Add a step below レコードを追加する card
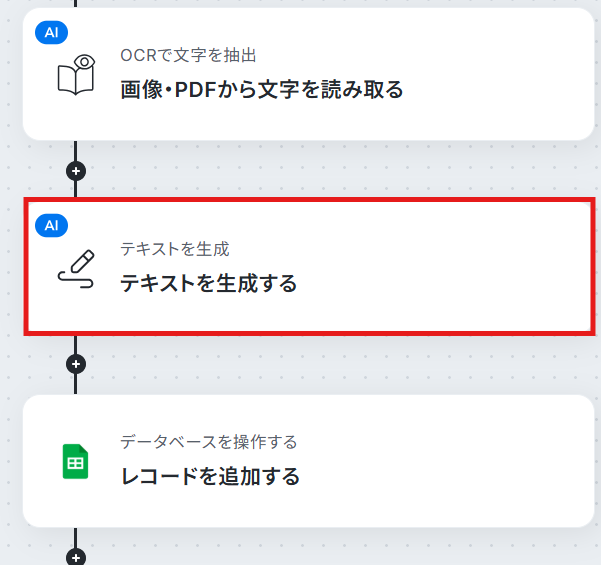 [76, 557]
